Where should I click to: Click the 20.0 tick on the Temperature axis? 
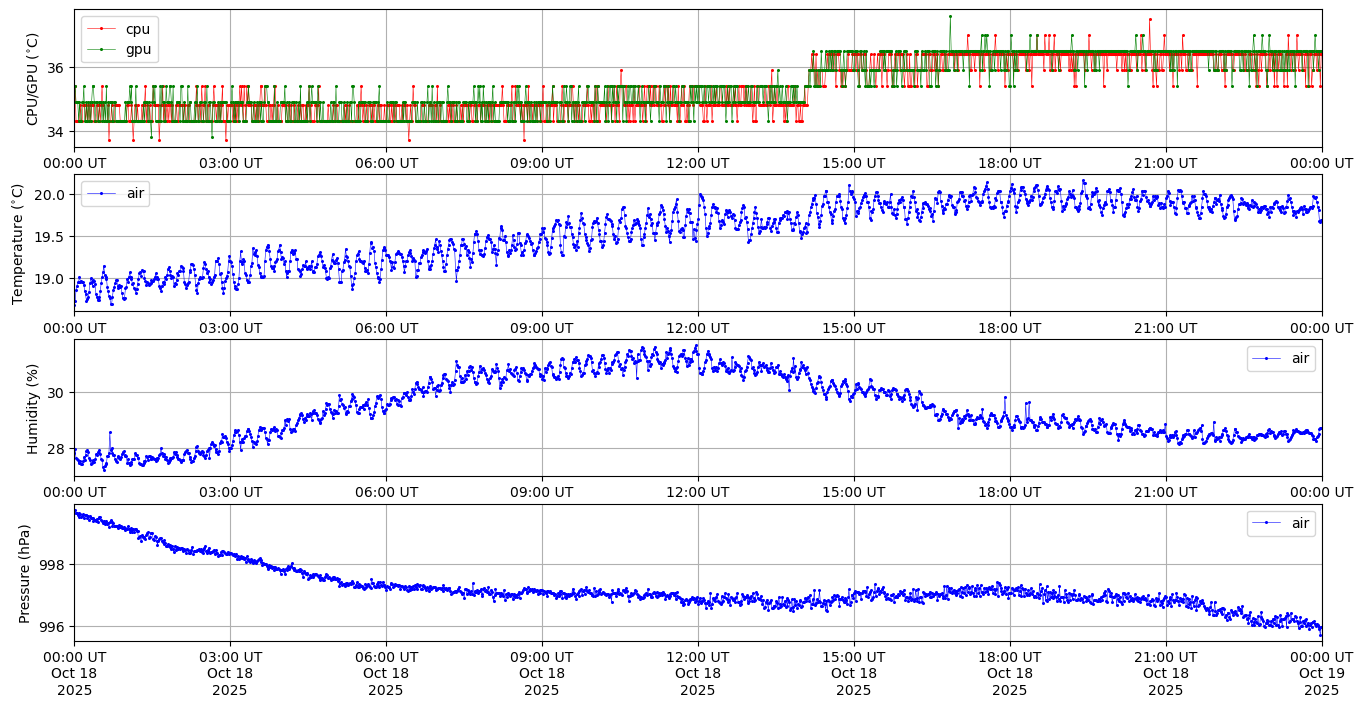point(49,194)
